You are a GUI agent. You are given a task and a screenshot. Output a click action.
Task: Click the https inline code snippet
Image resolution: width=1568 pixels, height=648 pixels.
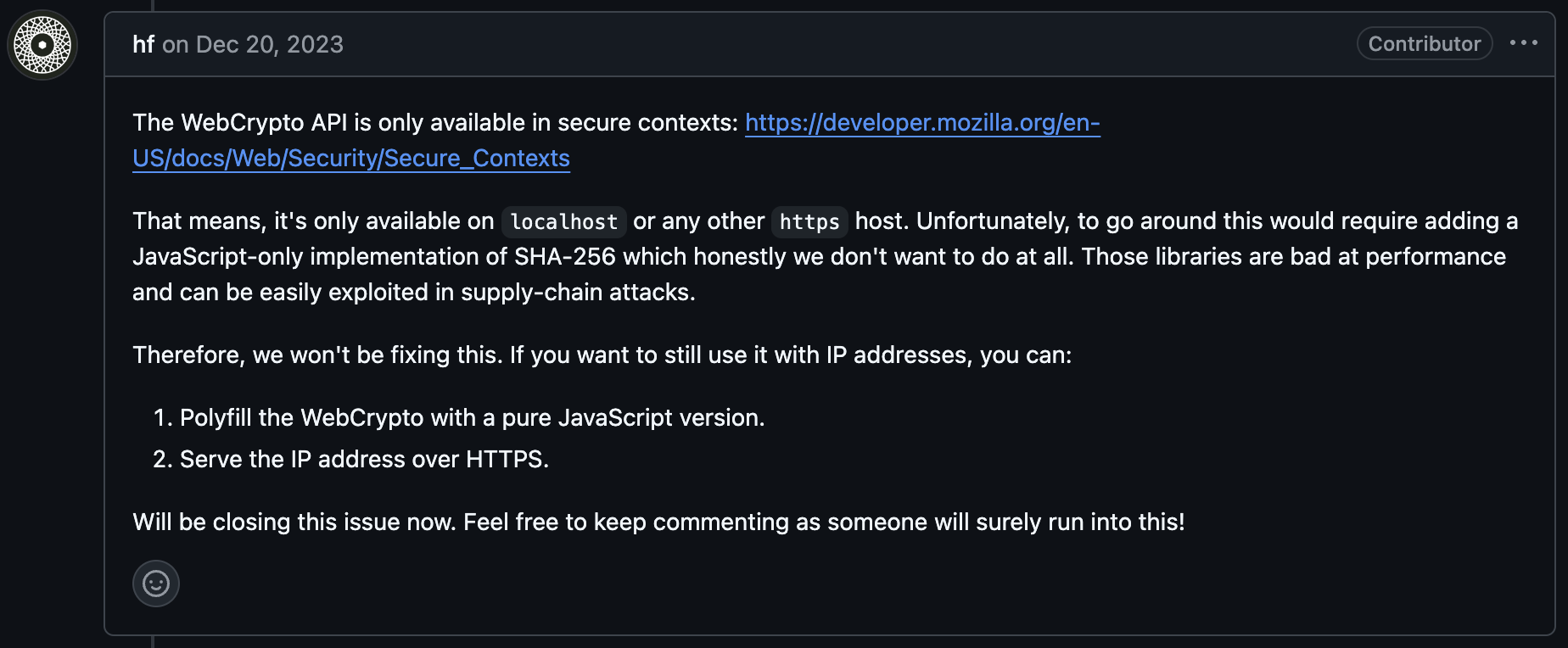pos(809,222)
